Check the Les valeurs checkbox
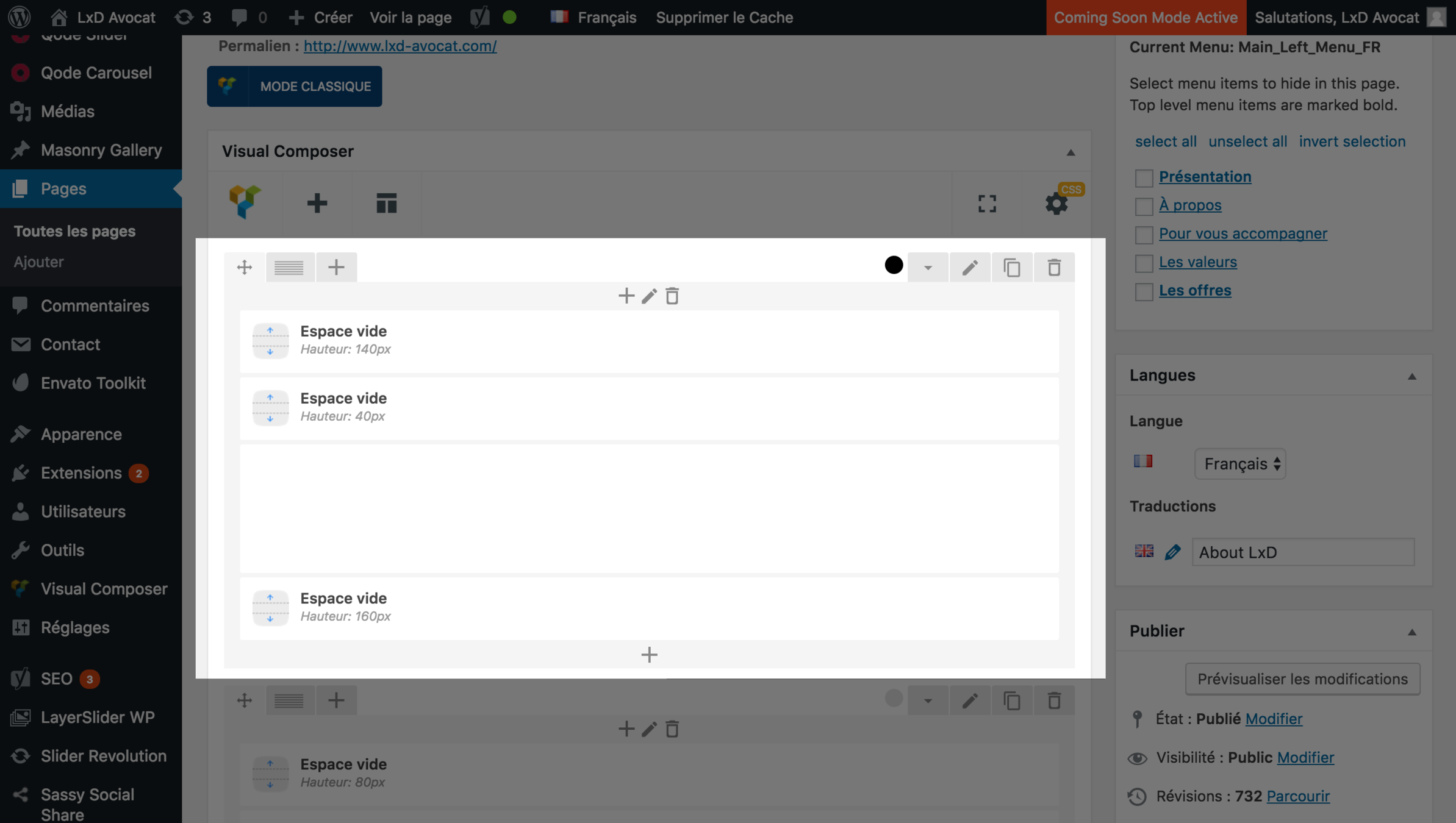 (1144, 263)
